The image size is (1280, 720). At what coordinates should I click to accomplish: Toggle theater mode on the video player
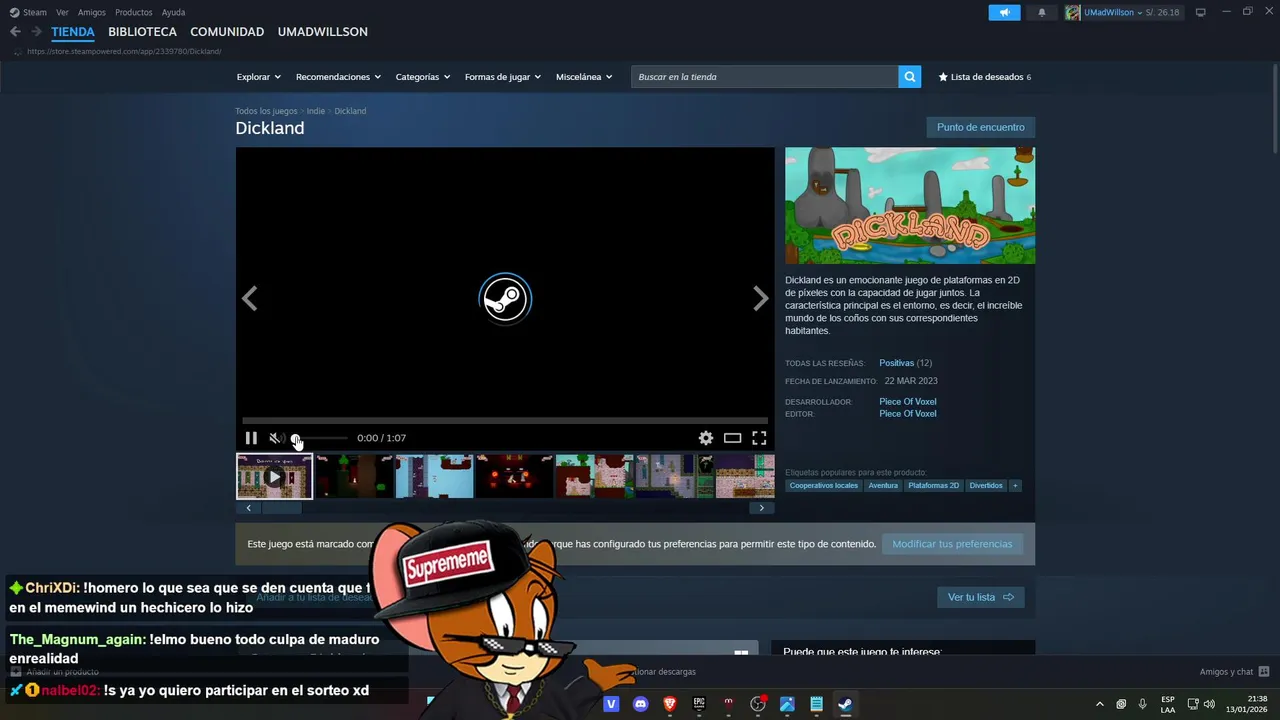(733, 438)
